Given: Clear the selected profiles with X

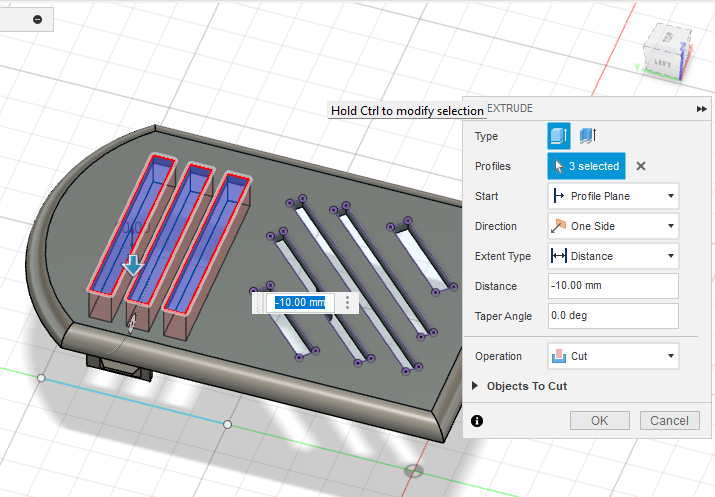Looking at the screenshot, I should (641, 166).
